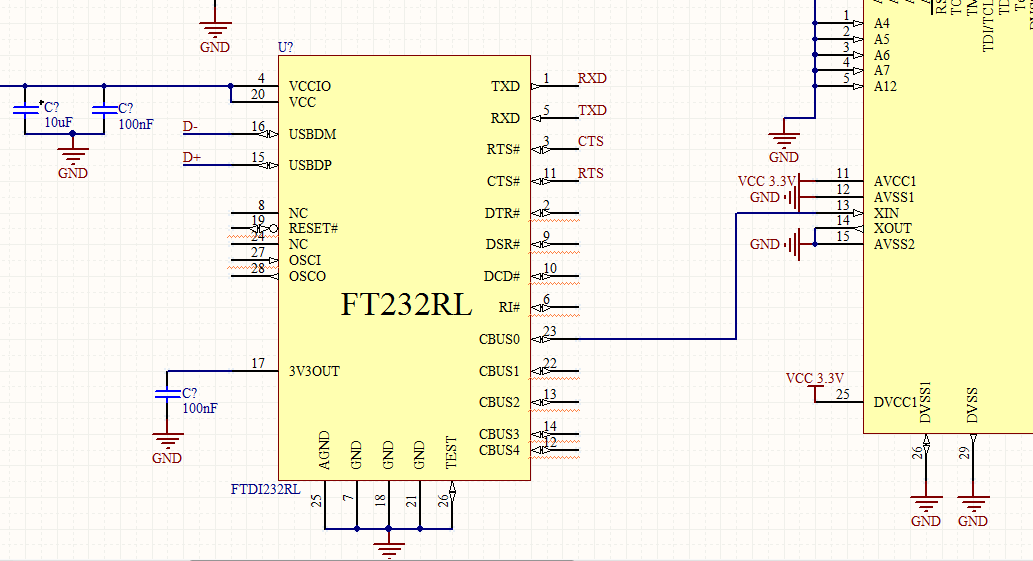The image size is (1033, 561).
Task: Select the CTS# pin name inside the FT232RL
Action: [503, 181]
